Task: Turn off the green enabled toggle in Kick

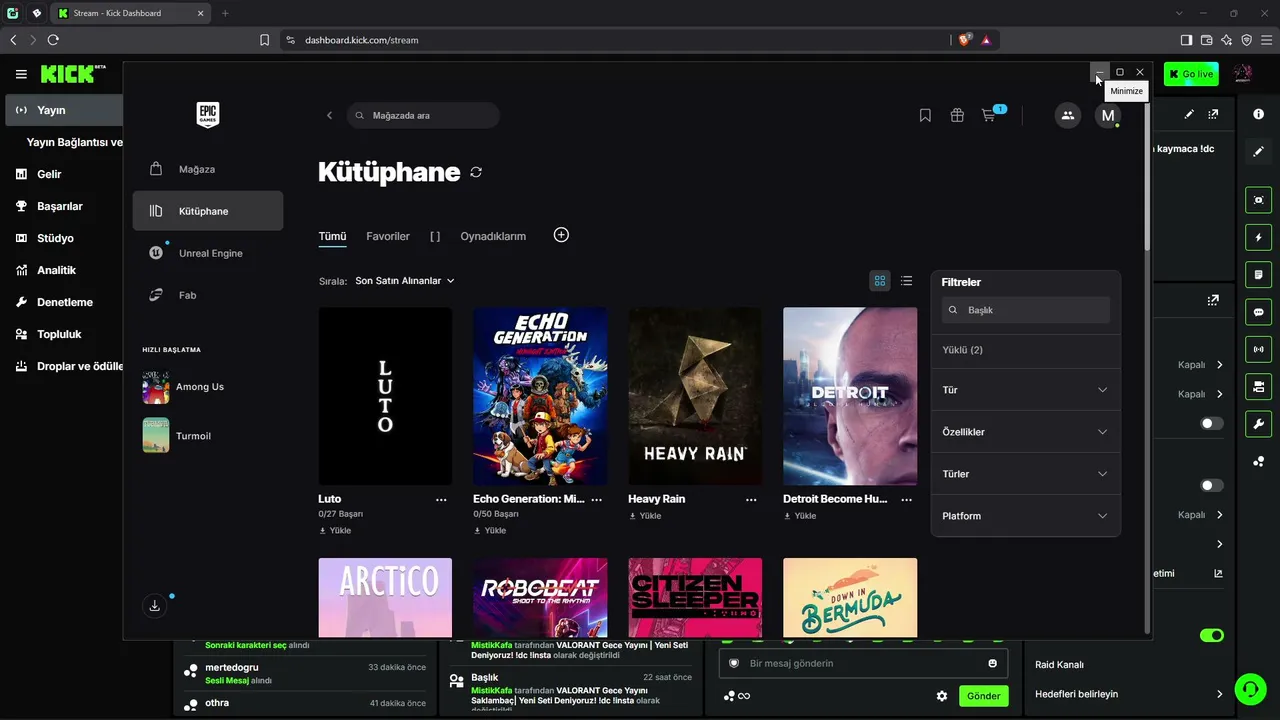Action: [x=1212, y=635]
